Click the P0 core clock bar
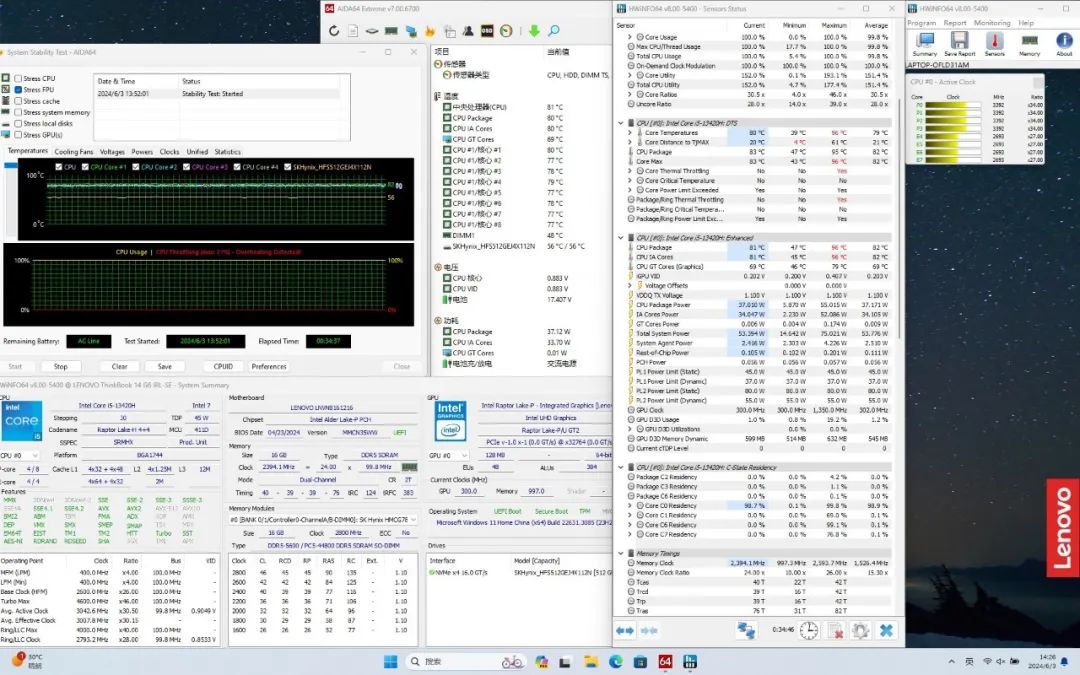Viewport: 1080px width, 675px height. tap(954, 105)
